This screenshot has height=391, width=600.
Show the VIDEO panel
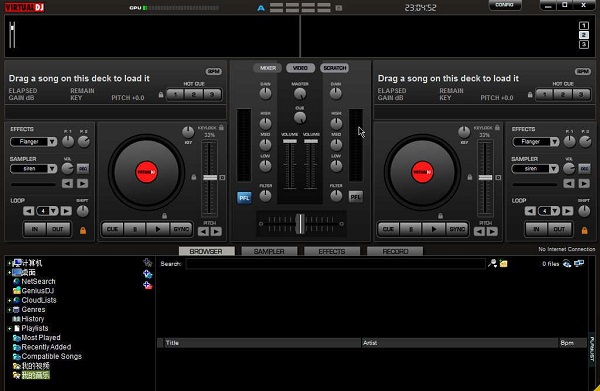coord(300,68)
